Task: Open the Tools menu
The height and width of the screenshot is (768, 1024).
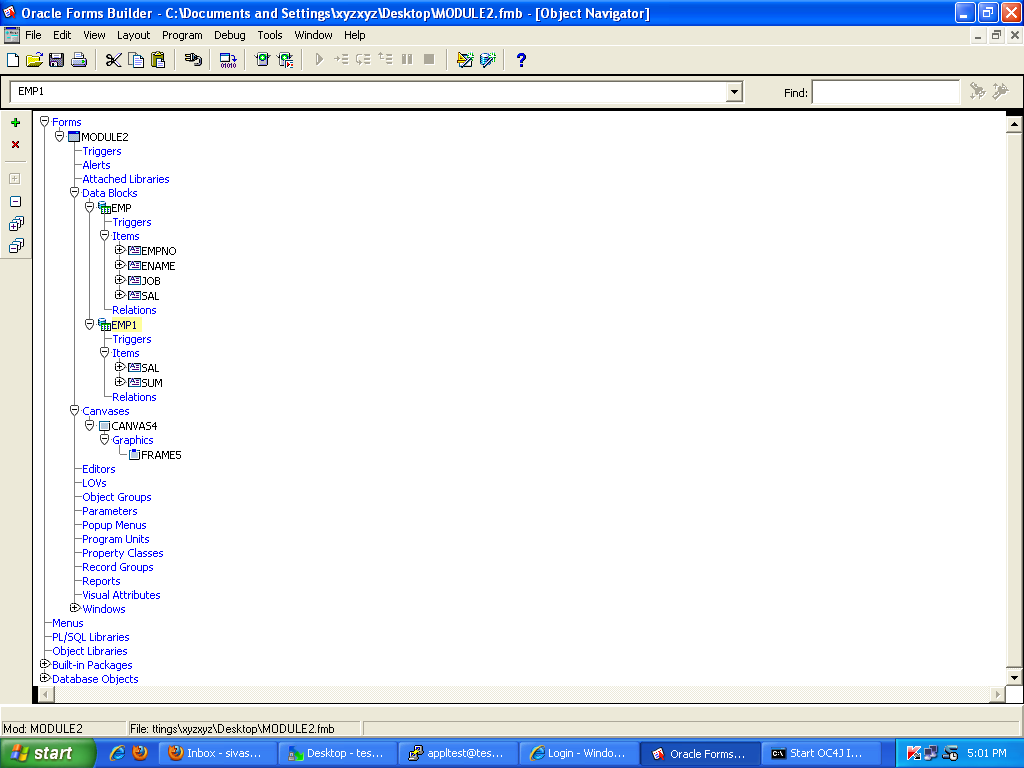Action: pos(270,35)
